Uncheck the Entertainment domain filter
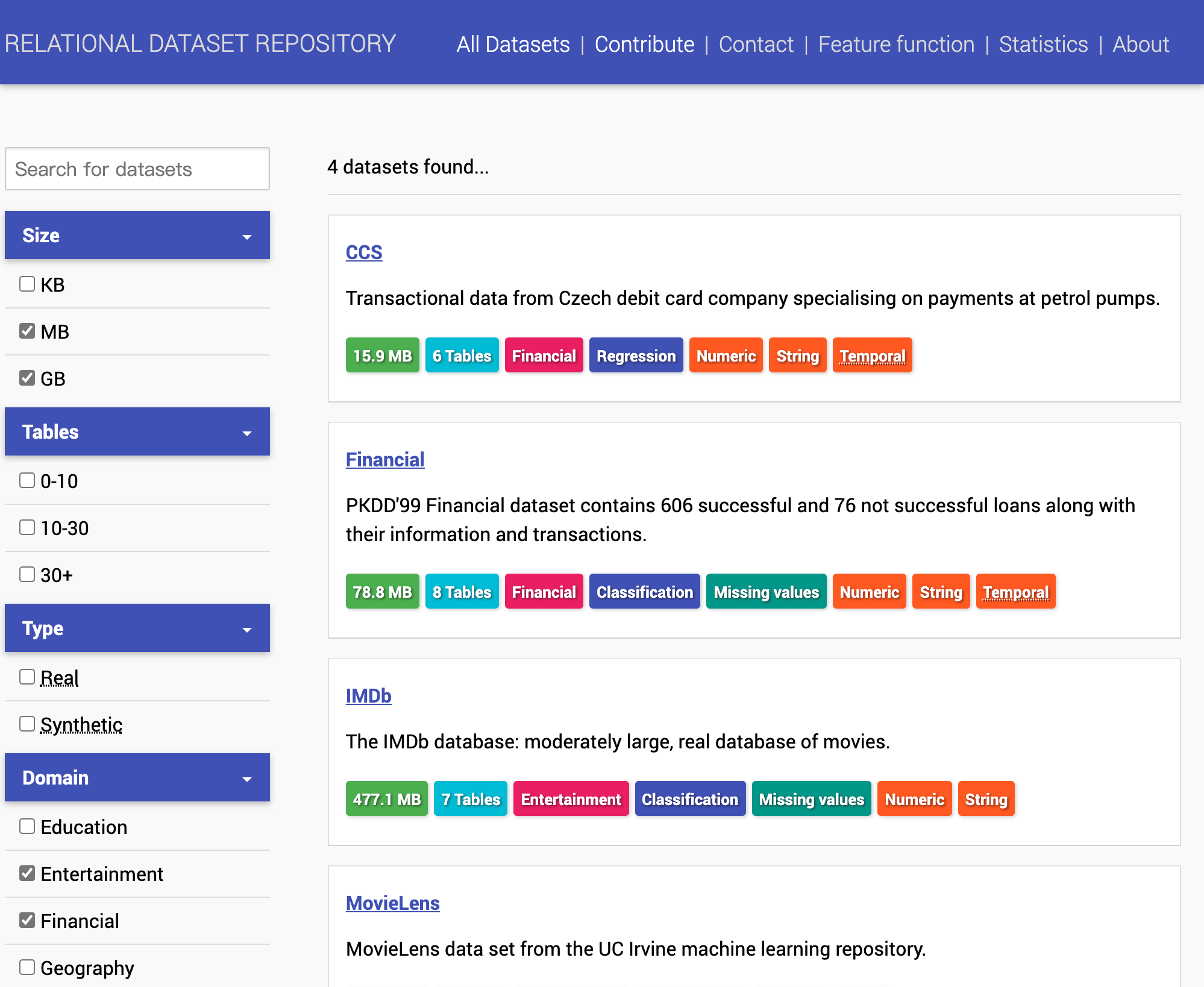The image size is (1204, 987). (27, 873)
